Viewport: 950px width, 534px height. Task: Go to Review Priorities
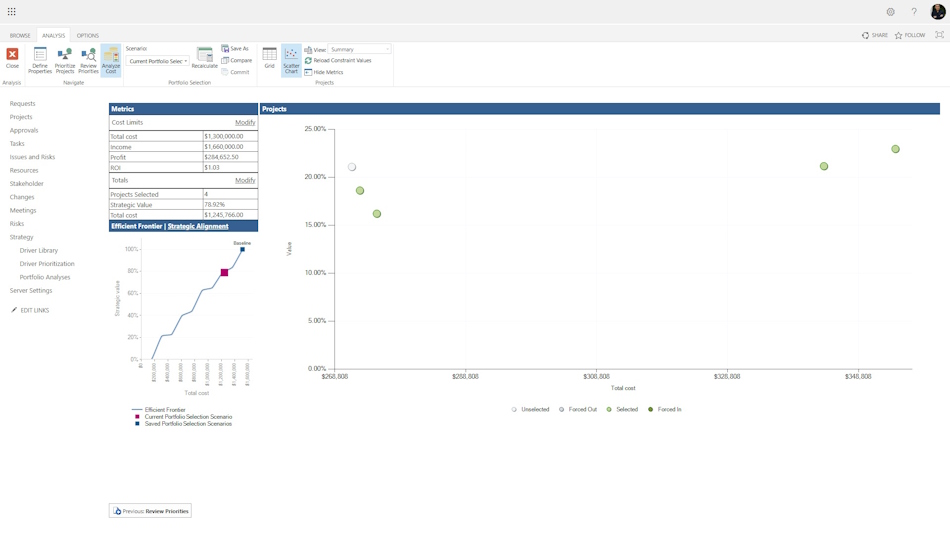click(88, 61)
